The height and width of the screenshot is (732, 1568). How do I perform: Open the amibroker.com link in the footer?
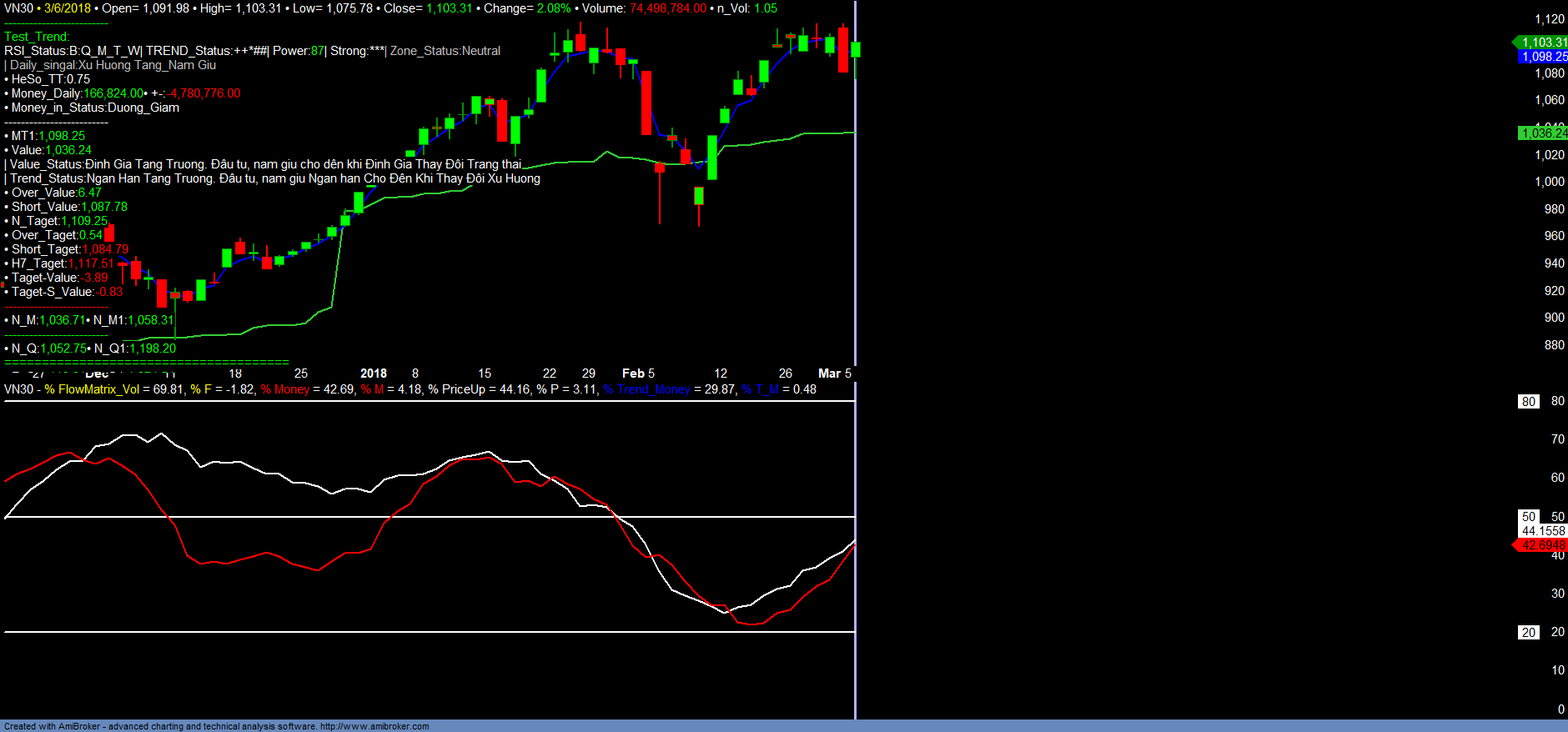[x=374, y=726]
